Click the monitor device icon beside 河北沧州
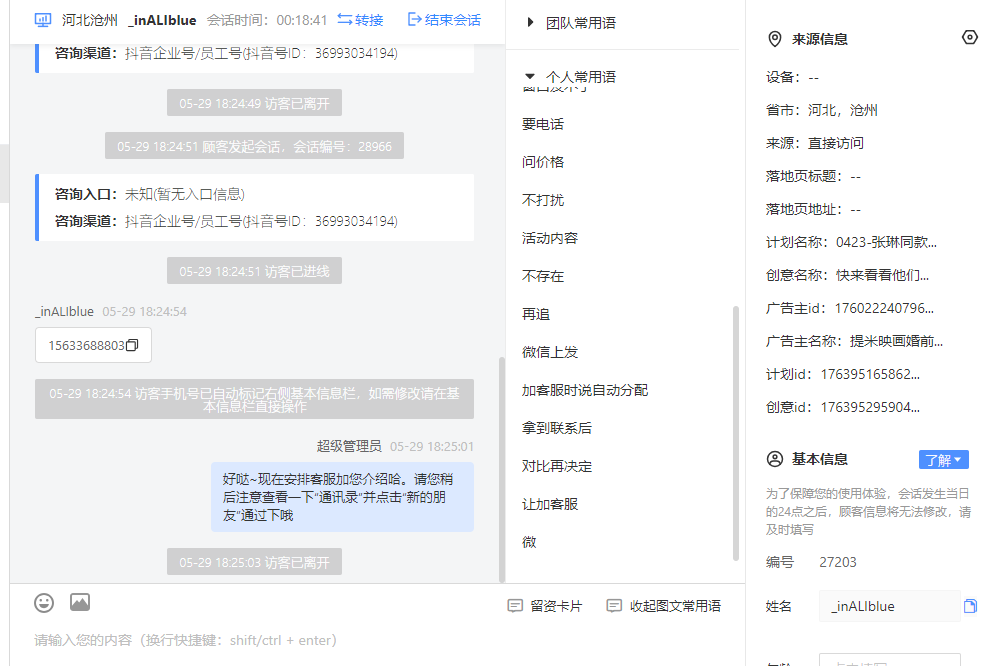The image size is (987, 666). (43, 20)
